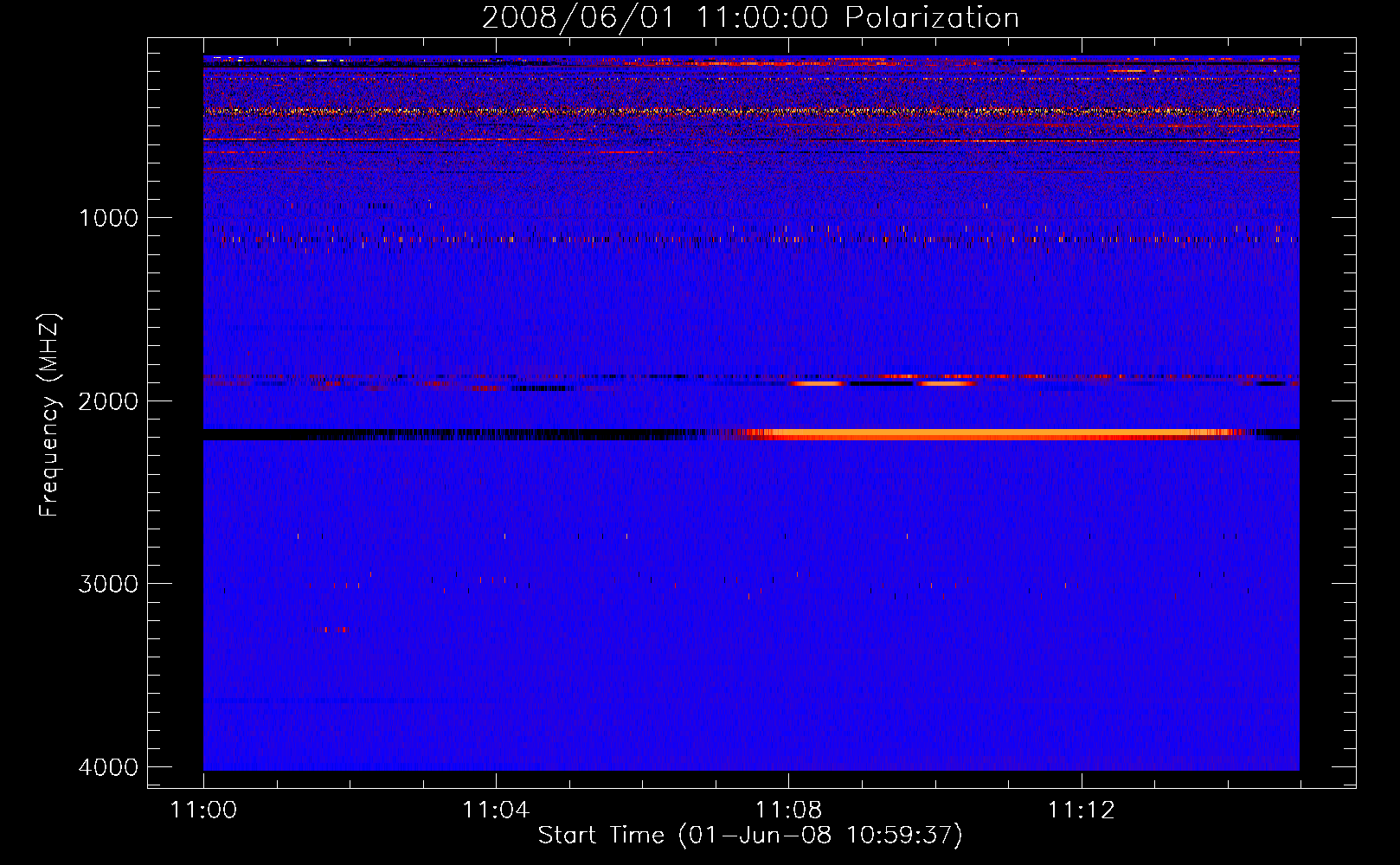Select the 'Start Time (01-Jun-08 10:59:37)' label
The height and width of the screenshot is (865, 1400).
coord(750,836)
